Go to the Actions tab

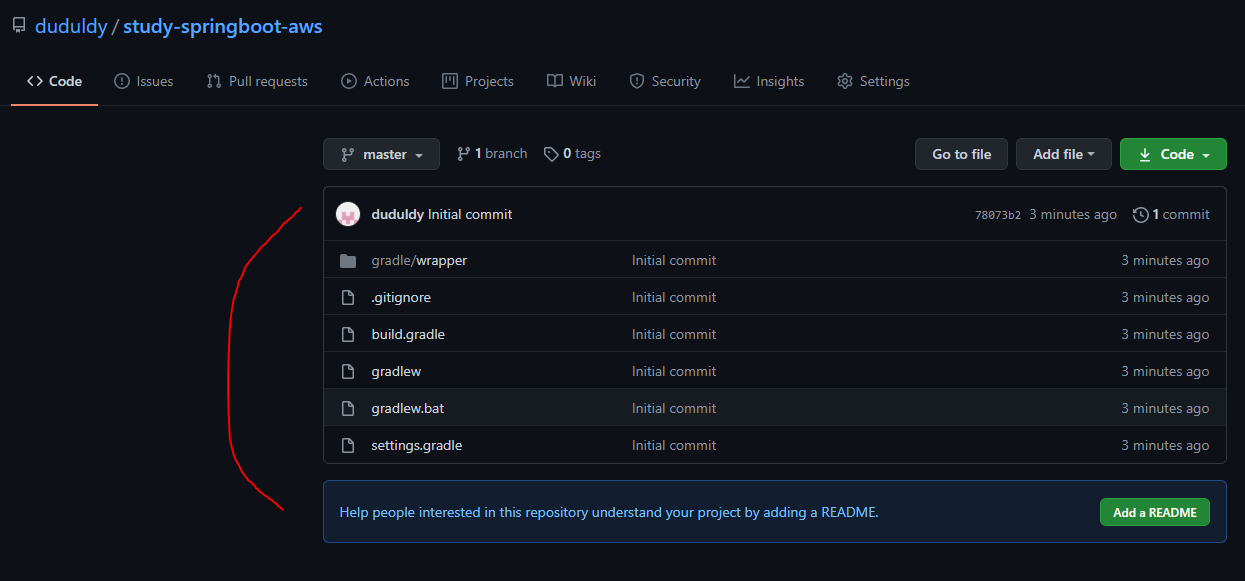(375, 81)
